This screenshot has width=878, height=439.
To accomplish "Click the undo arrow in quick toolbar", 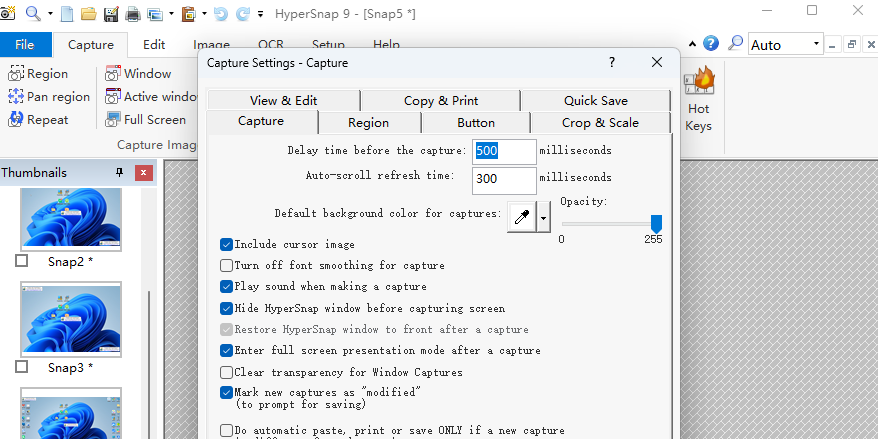I will pyautogui.click(x=219, y=14).
